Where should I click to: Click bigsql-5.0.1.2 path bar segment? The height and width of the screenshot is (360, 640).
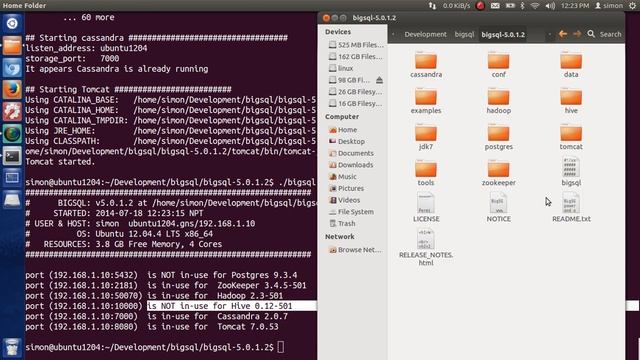pos(503,35)
